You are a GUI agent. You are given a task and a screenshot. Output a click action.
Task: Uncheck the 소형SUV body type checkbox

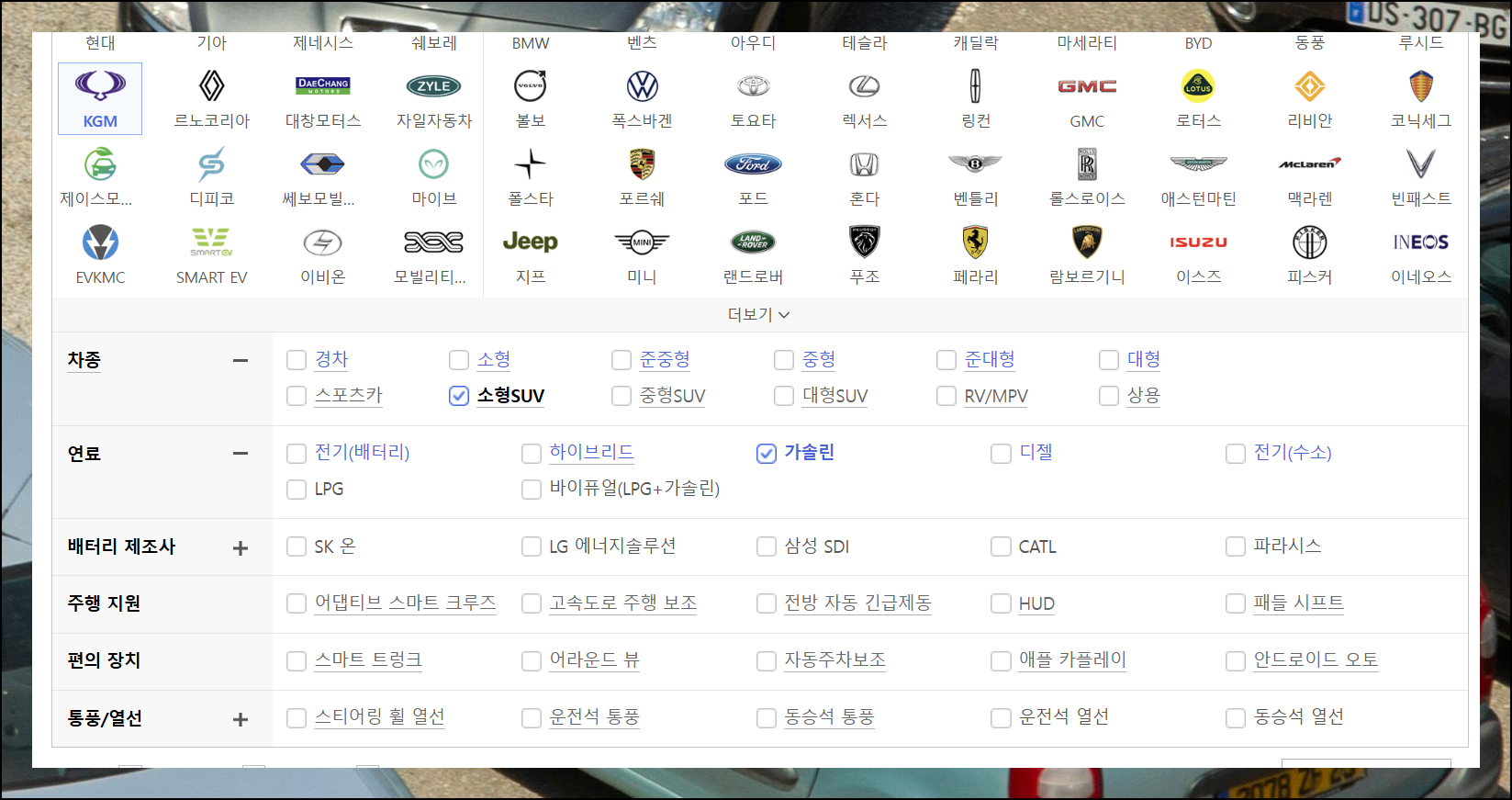pyautogui.click(x=459, y=396)
